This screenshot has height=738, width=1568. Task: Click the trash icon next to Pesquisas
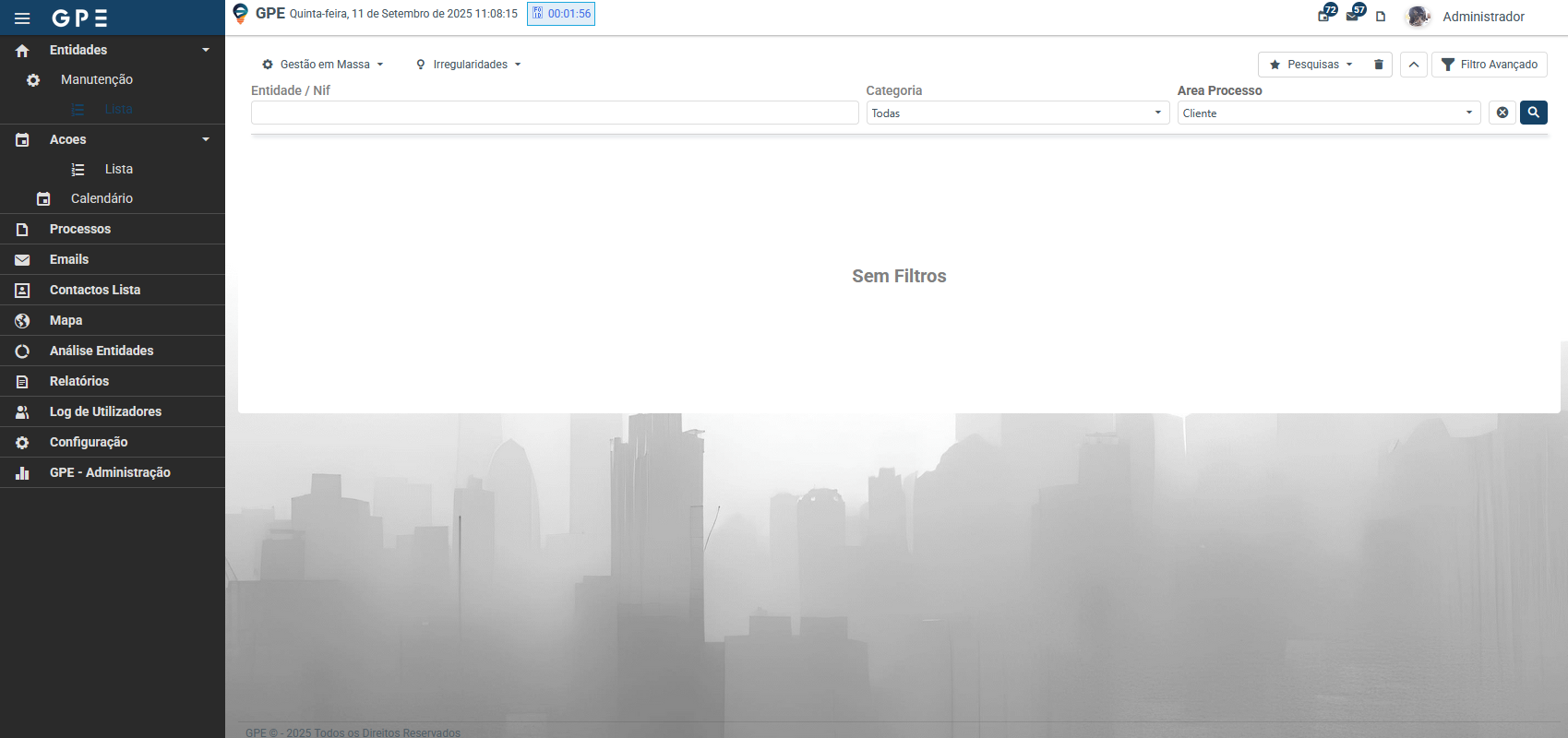pyautogui.click(x=1379, y=65)
